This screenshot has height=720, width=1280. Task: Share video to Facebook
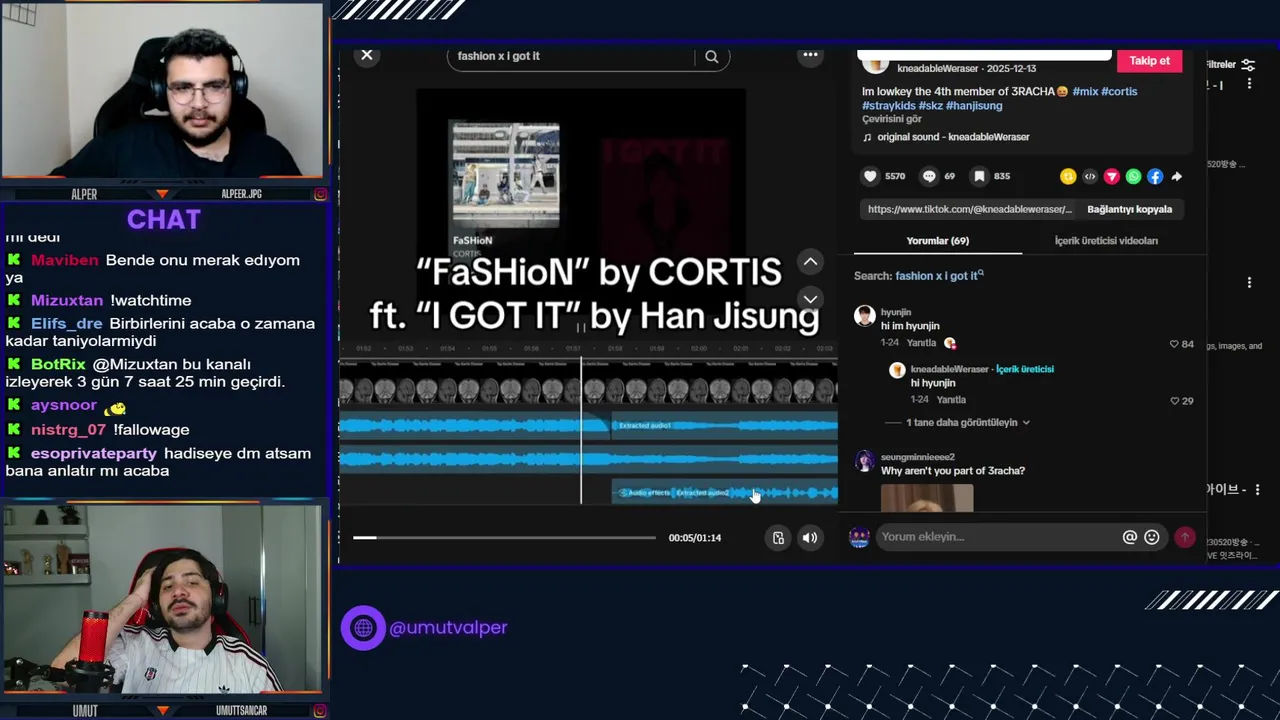point(1155,177)
